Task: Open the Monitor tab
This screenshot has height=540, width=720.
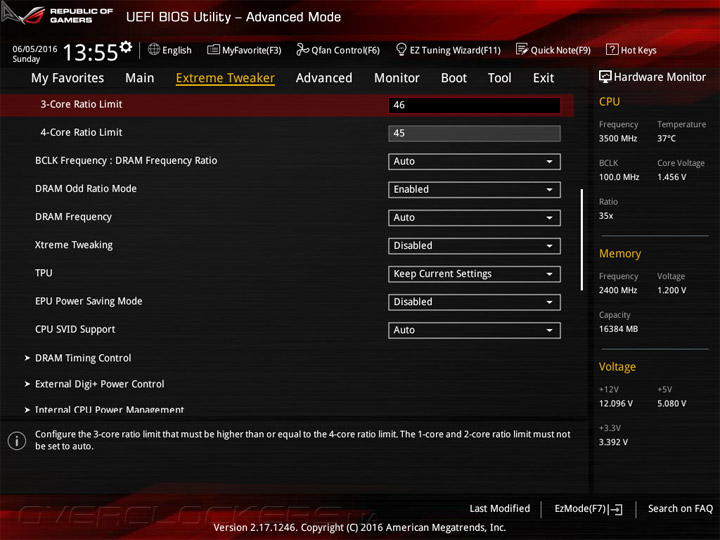Action: [x=397, y=78]
